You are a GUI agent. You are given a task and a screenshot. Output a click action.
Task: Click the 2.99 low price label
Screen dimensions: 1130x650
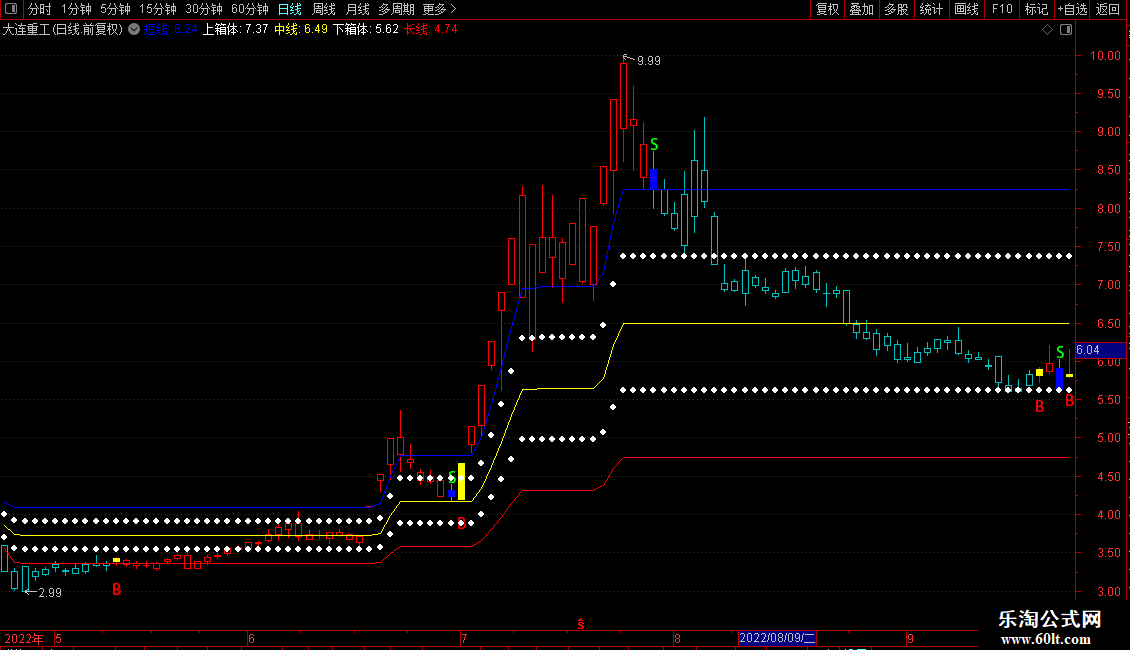(x=50, y=593)
